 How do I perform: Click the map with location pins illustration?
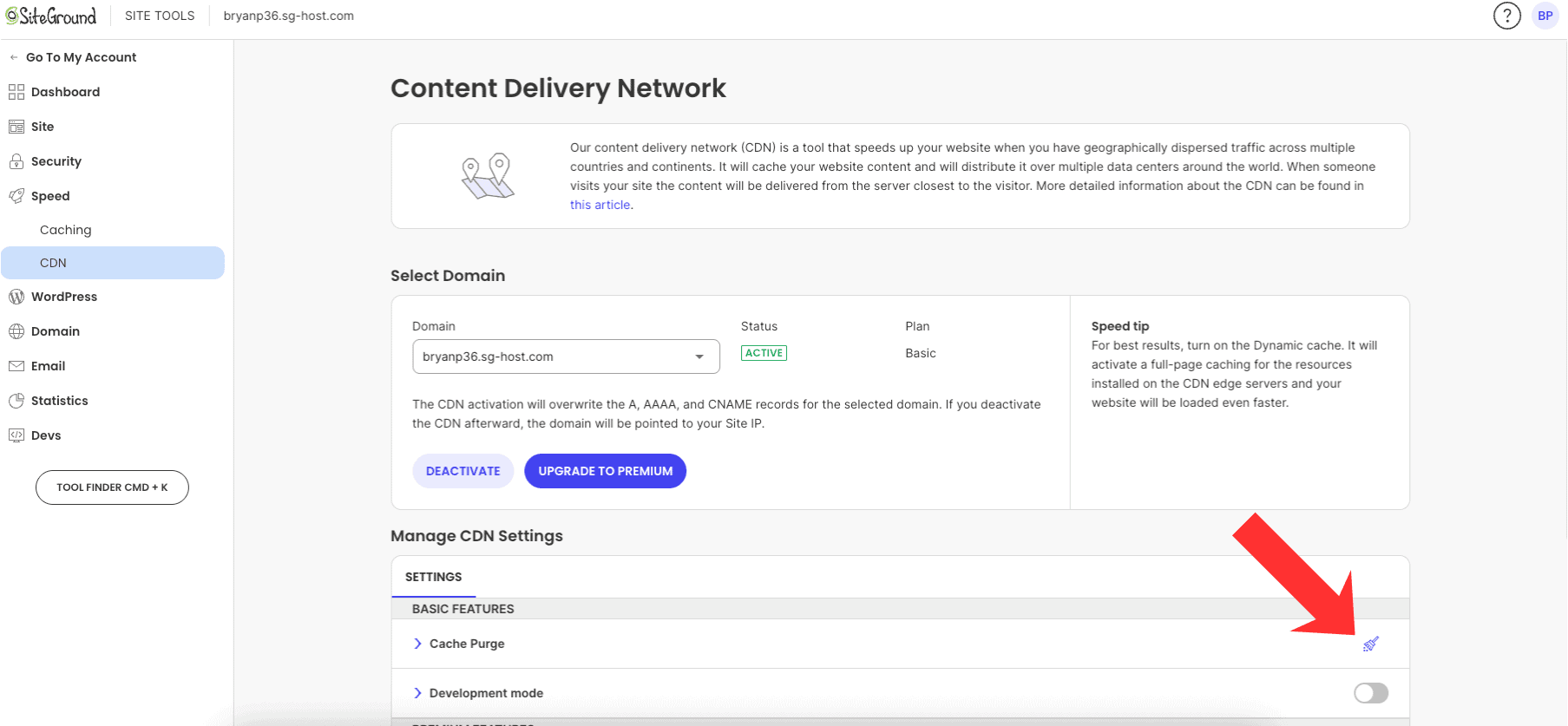pyautogui.click(x=488, y=176)
